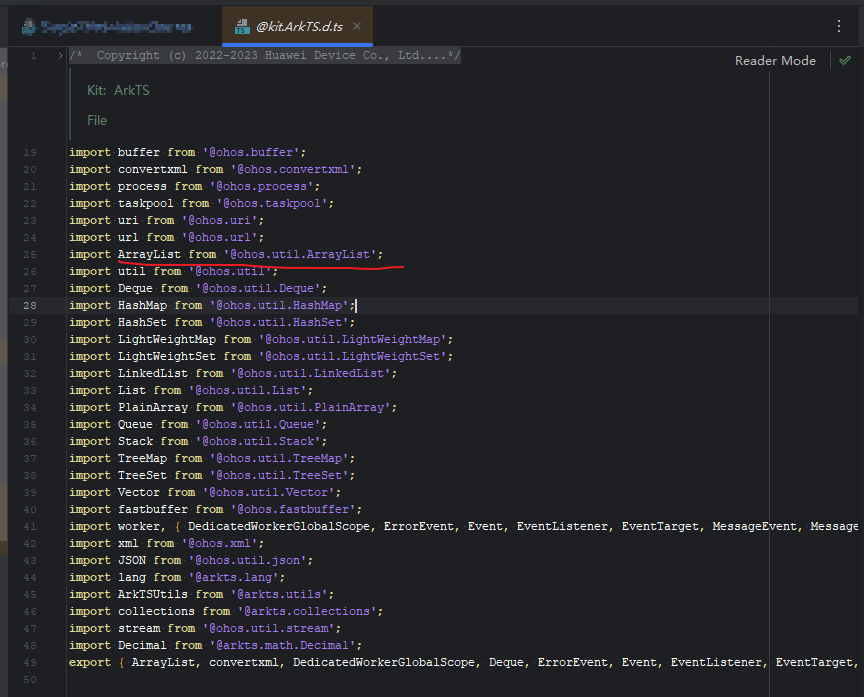
Task: Click the '@arkts.math.Decimal' module path
Action: pyautogui.click(x=282, y=645)
